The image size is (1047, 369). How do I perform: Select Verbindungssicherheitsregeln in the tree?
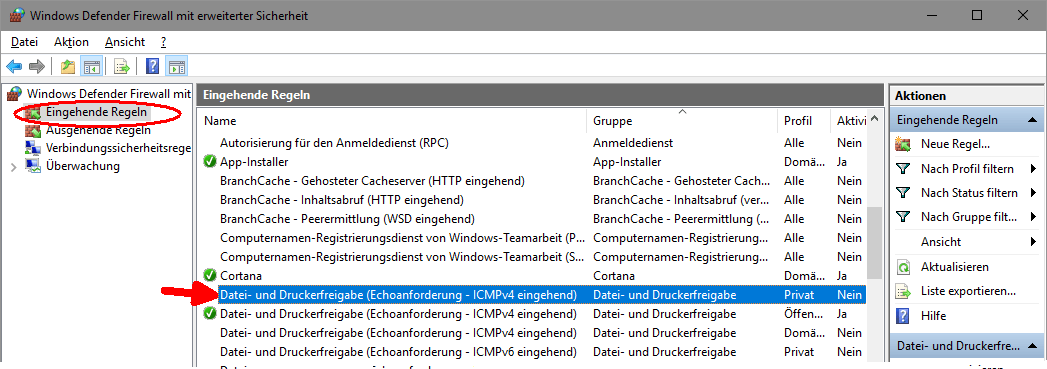pos(118,148)
